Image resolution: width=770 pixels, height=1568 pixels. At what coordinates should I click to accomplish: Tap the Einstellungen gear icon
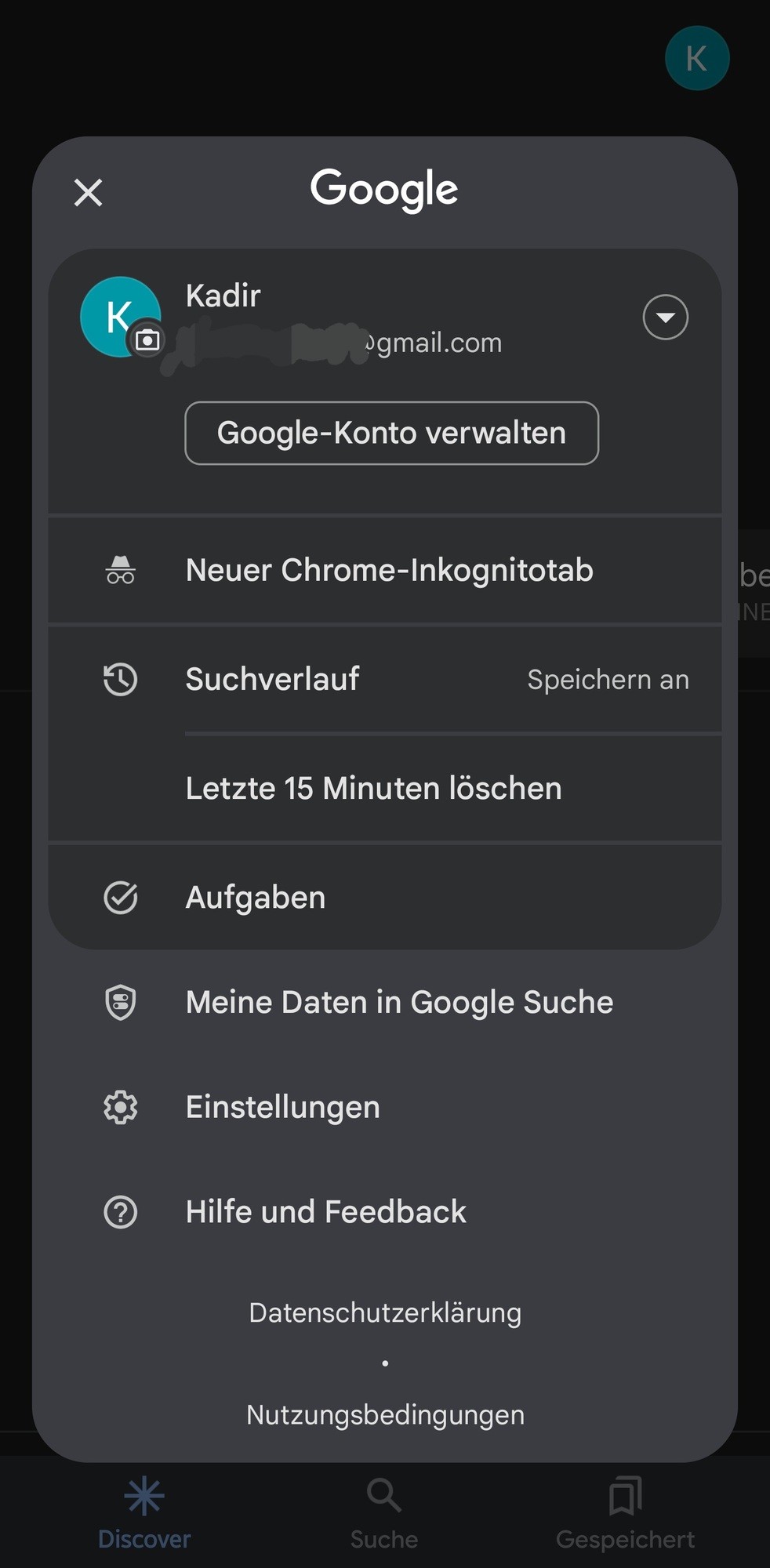pos(120,1107)
